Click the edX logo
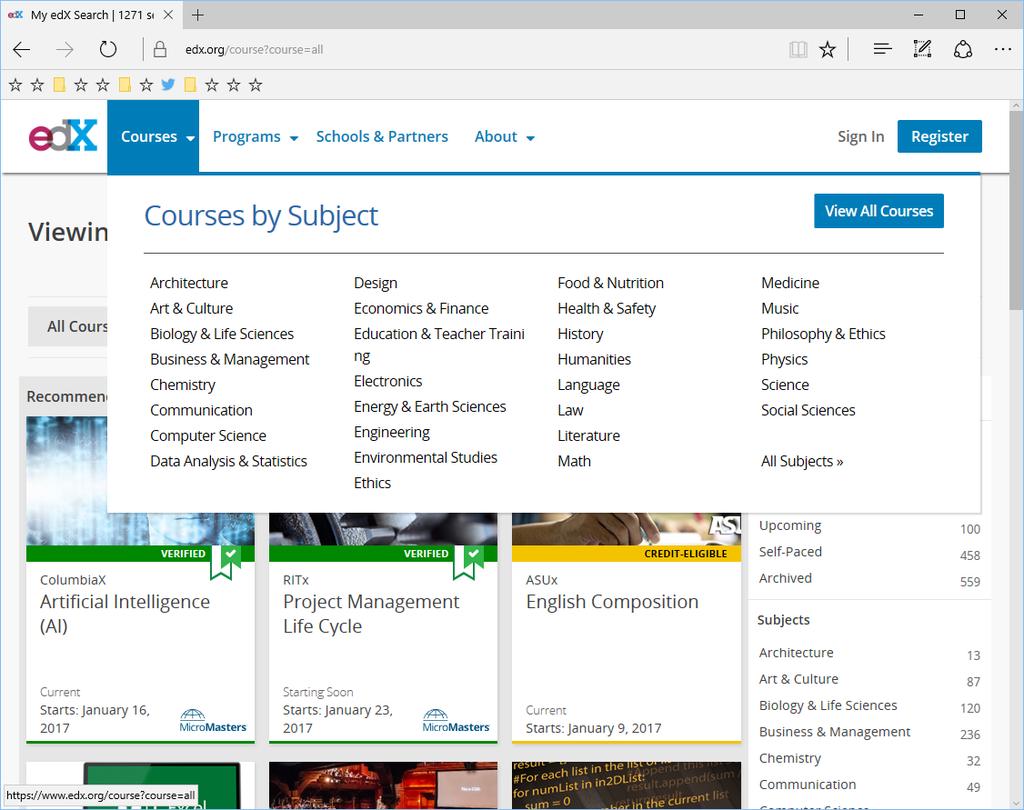Screen dimensions: 1024x810 pyautogui.click(x=63, y=136)
